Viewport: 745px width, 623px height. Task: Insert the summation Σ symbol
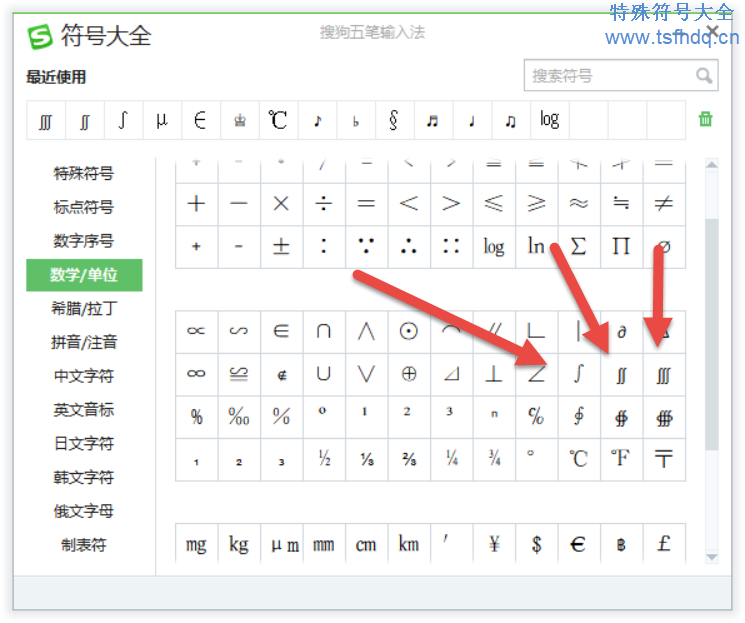point(579,246)
